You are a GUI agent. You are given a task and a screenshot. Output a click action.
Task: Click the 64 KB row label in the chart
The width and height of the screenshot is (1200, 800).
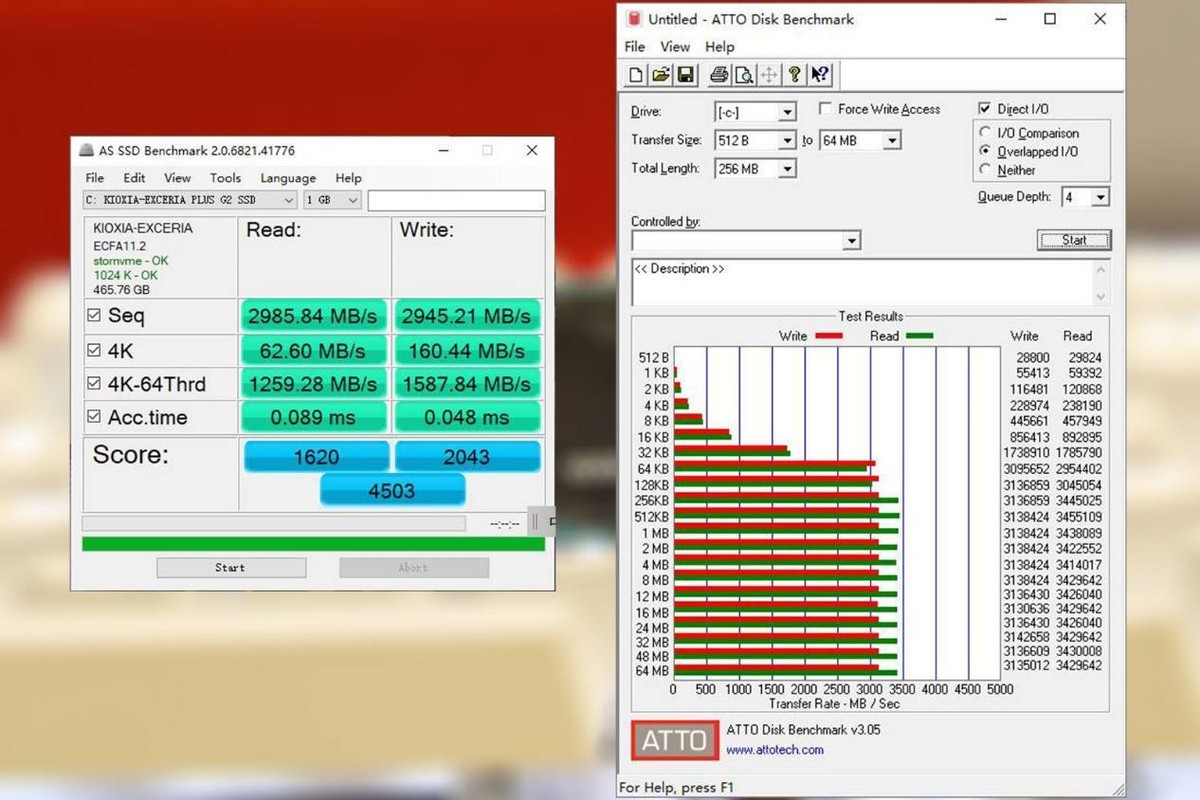[x=652, y=469]
